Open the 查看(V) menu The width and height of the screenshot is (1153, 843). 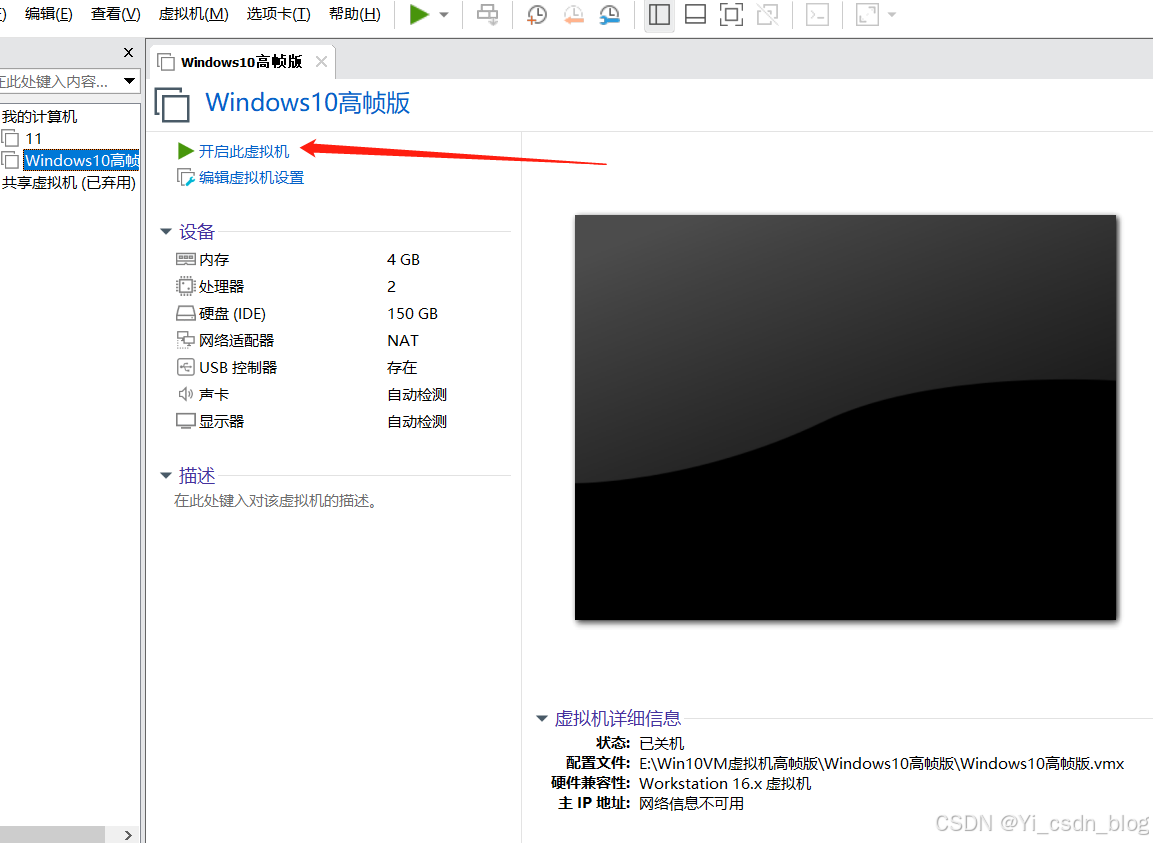tap(115, 14)
